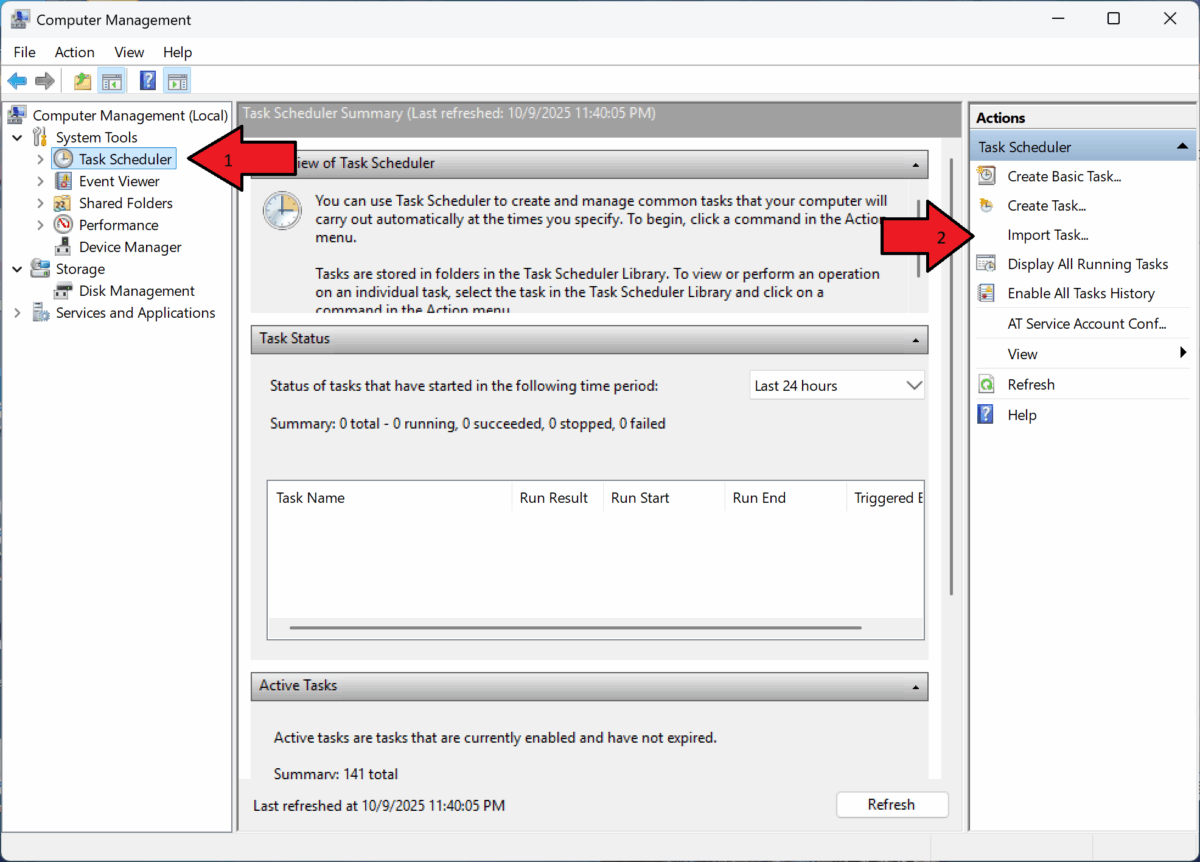Click Enable All Tasks History icon
The height and width of the screenshot is (862, 1200).
985,293
